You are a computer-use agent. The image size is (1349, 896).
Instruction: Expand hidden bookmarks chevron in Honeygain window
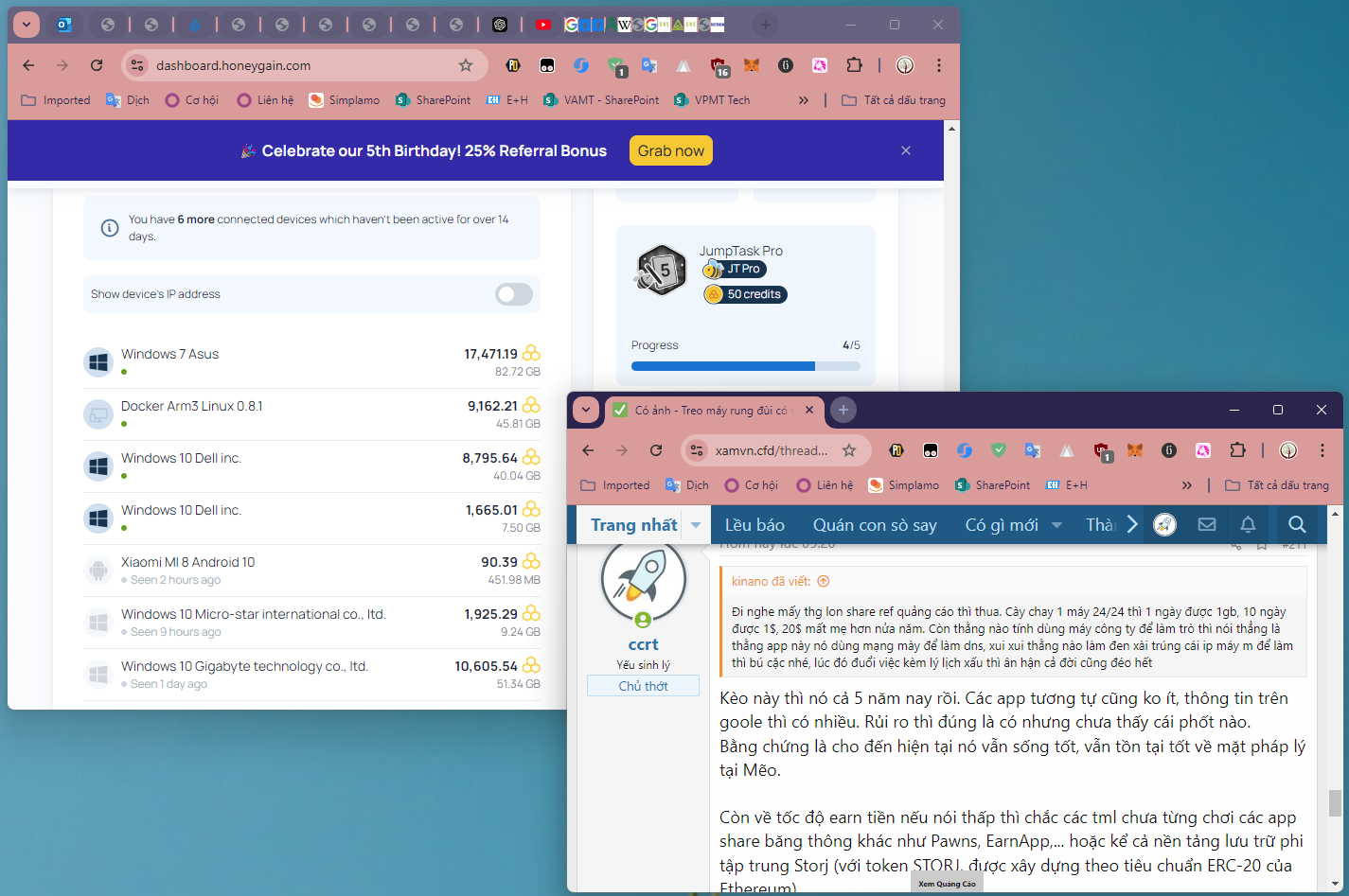(x=804, y=100)
